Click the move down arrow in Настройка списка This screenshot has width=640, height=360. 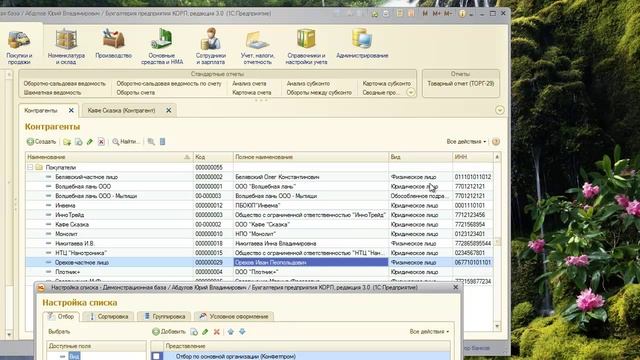(242, 332)
